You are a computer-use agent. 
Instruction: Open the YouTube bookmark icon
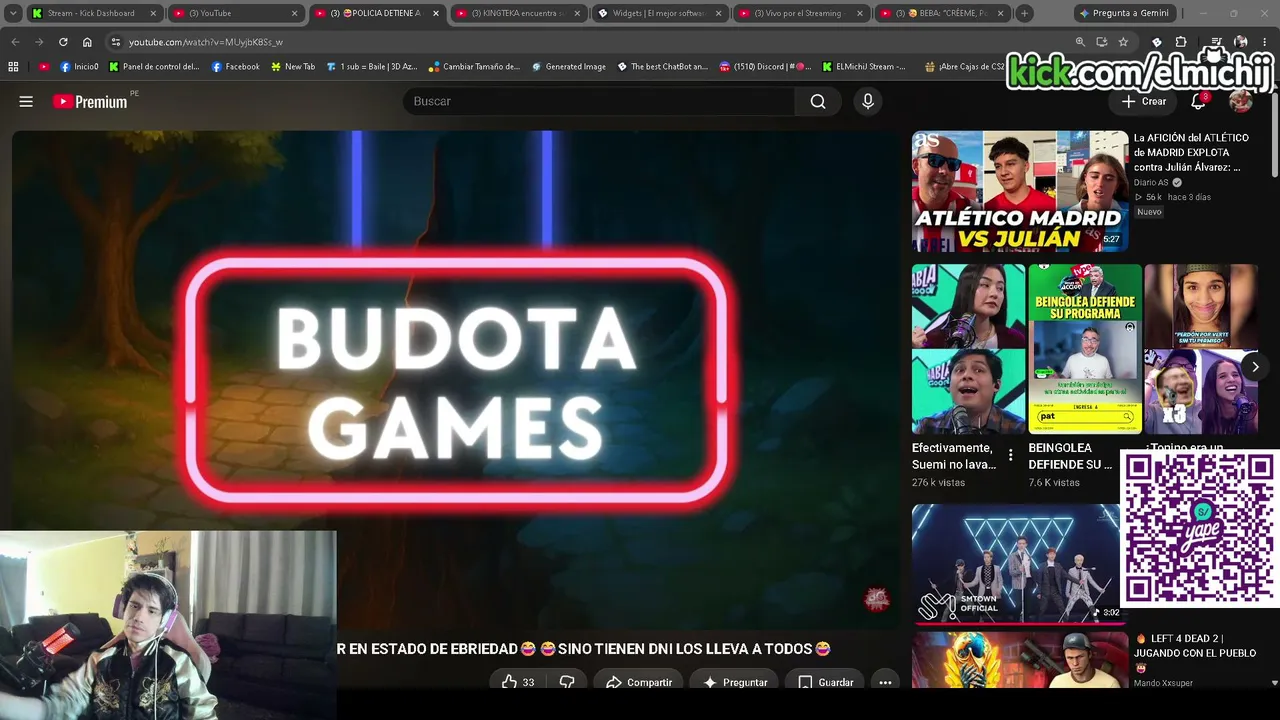43,67
